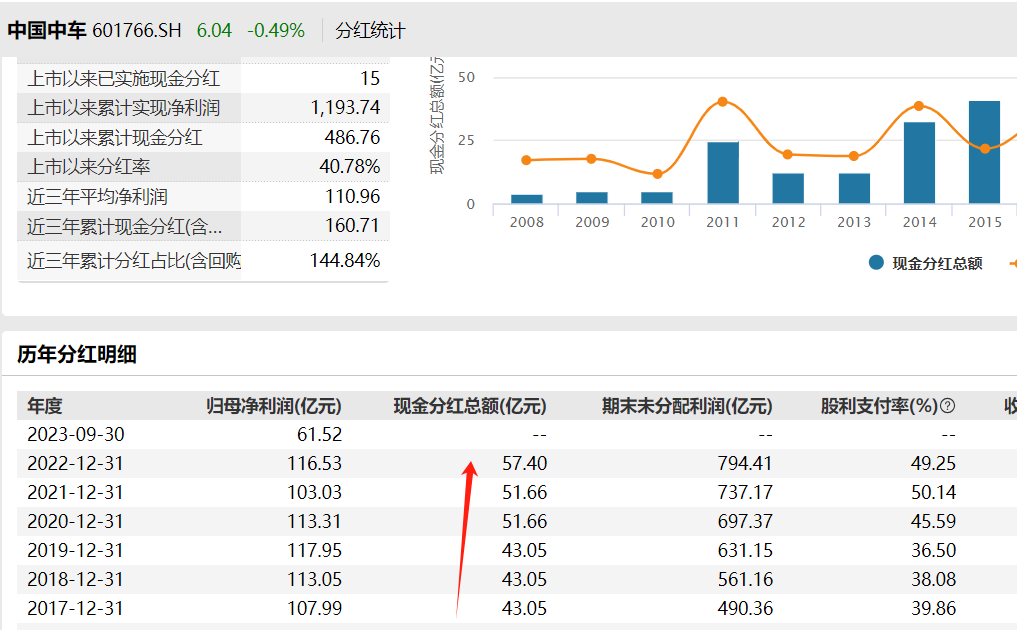Click the orange trend line peak at 2011
Viewport: 1017px width, 630px height.
(722, 101)
